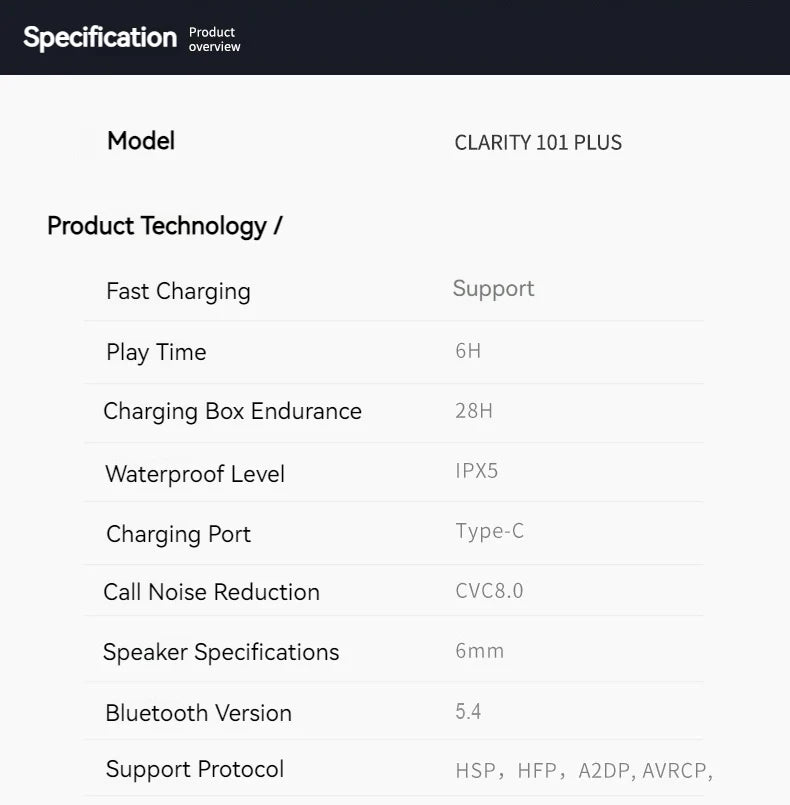Screen dimensions: 790x805
Task: Click the Call Noise Reduction label
Action: point(211,592)
